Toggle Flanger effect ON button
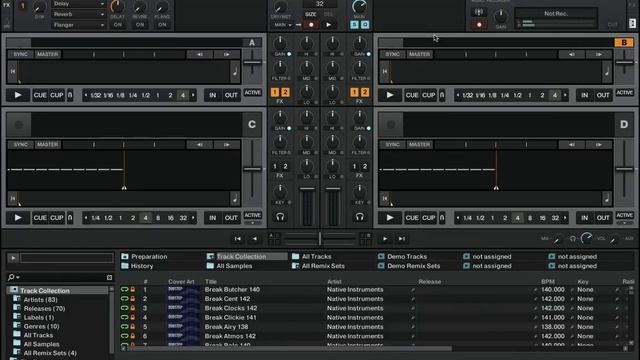This screenshot has width=640, height=360. 162,25
